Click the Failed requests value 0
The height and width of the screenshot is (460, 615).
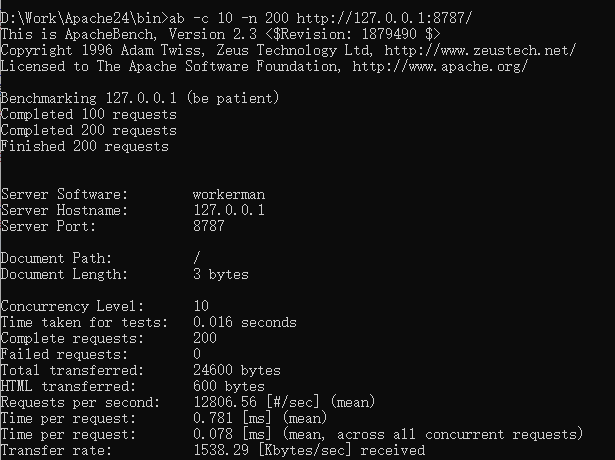[197, 354]
